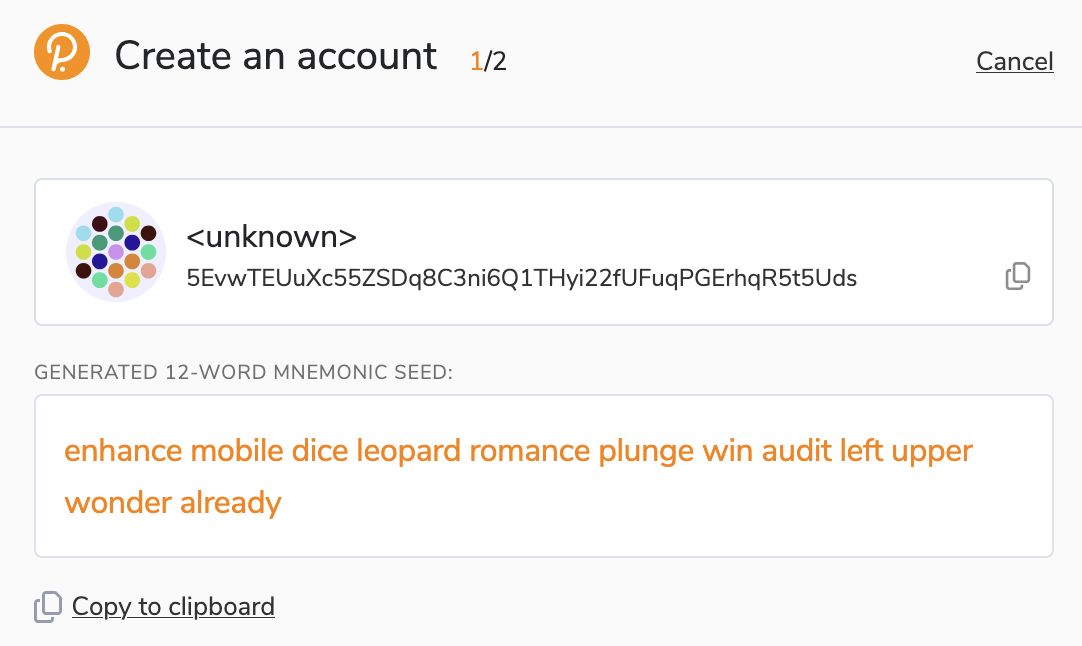Click the word 'already' in the seed phrase
The height and width of the screenshot is (646, 1082).
pyautogui.click(x=231, y=503)
